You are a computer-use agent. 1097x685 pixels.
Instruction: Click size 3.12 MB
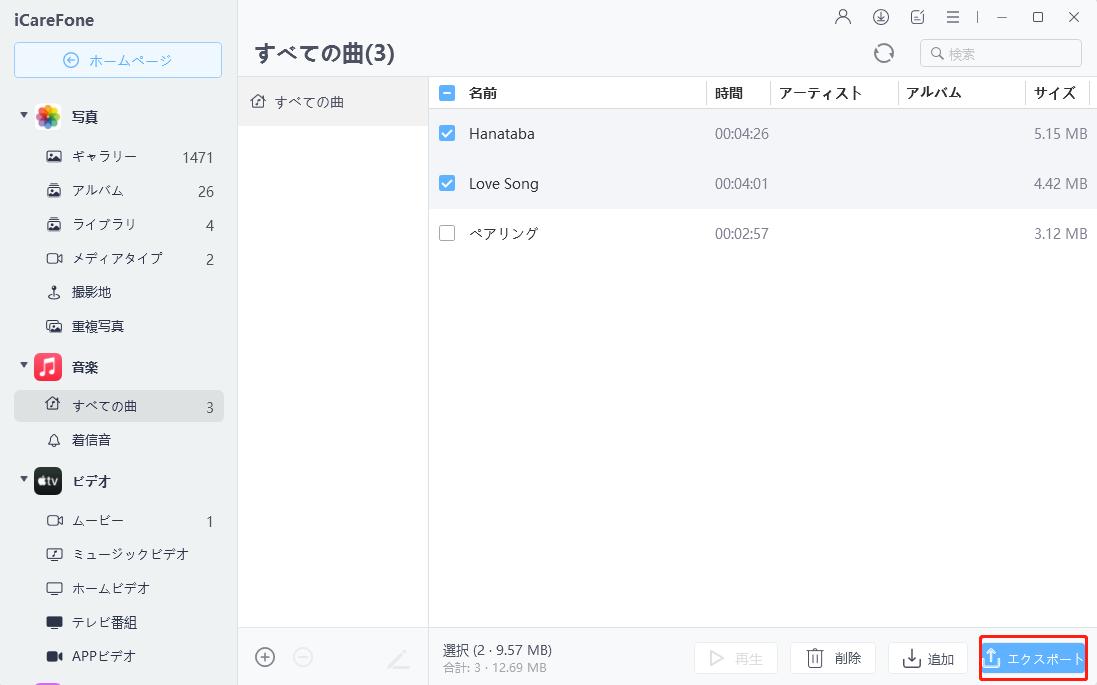[x=1061, y=234]
